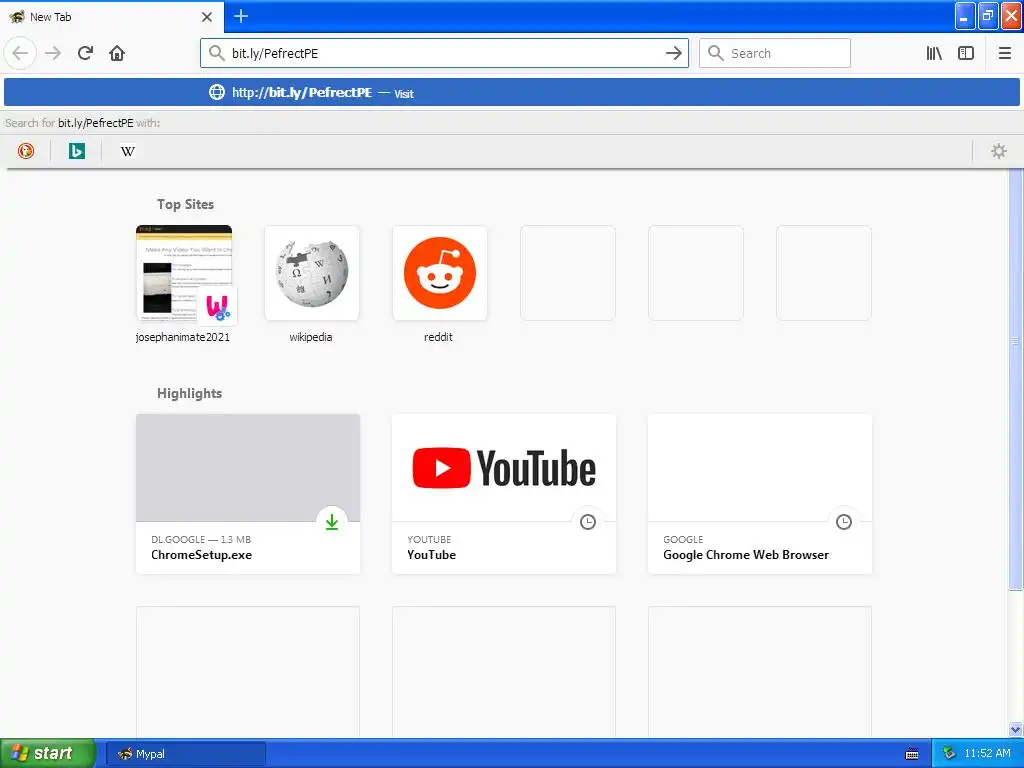
Task: Click the page's vertical scrollbar thumb
Action: point(1015,379)
